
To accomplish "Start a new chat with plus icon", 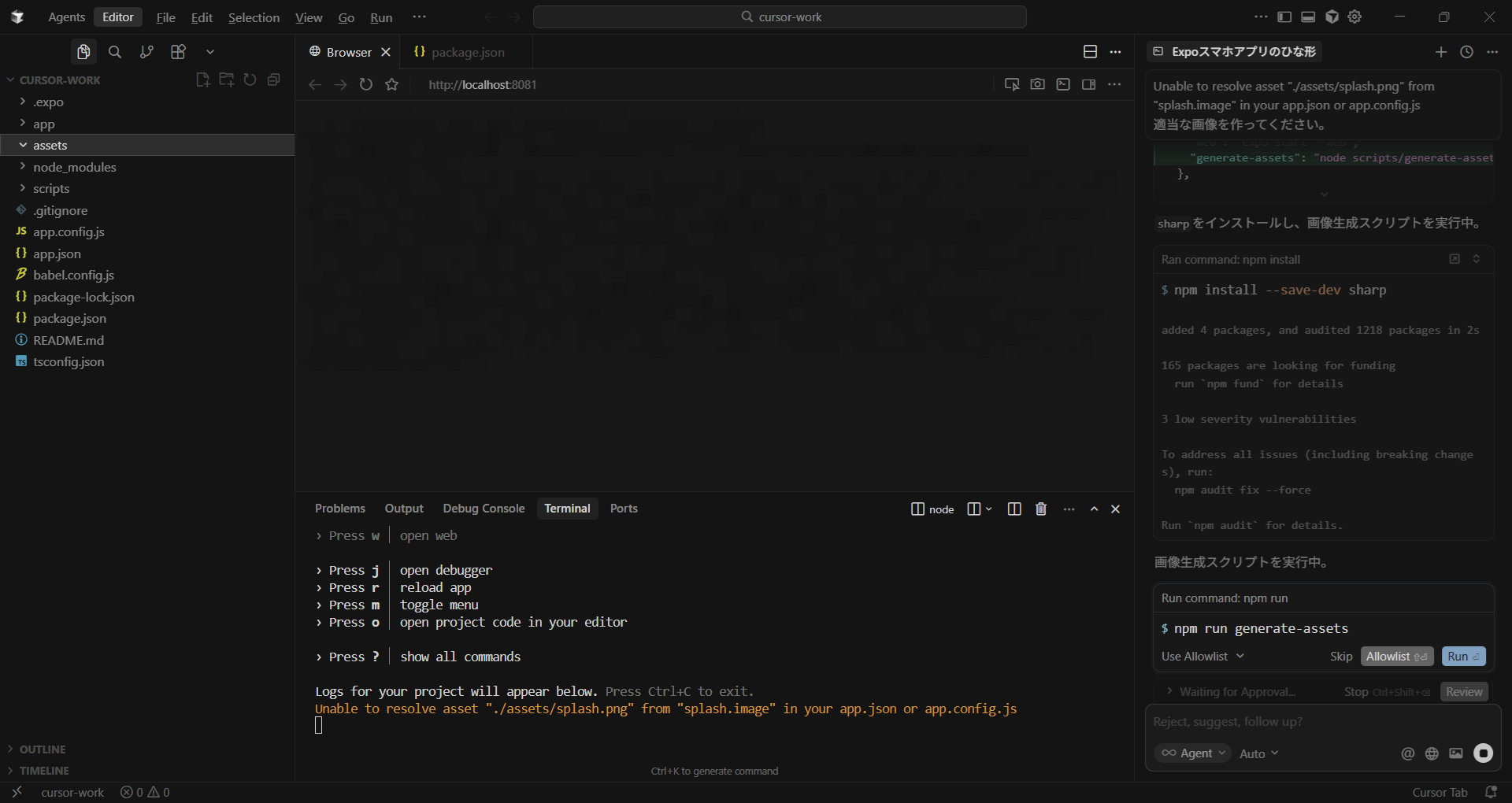I will 1441,52.
